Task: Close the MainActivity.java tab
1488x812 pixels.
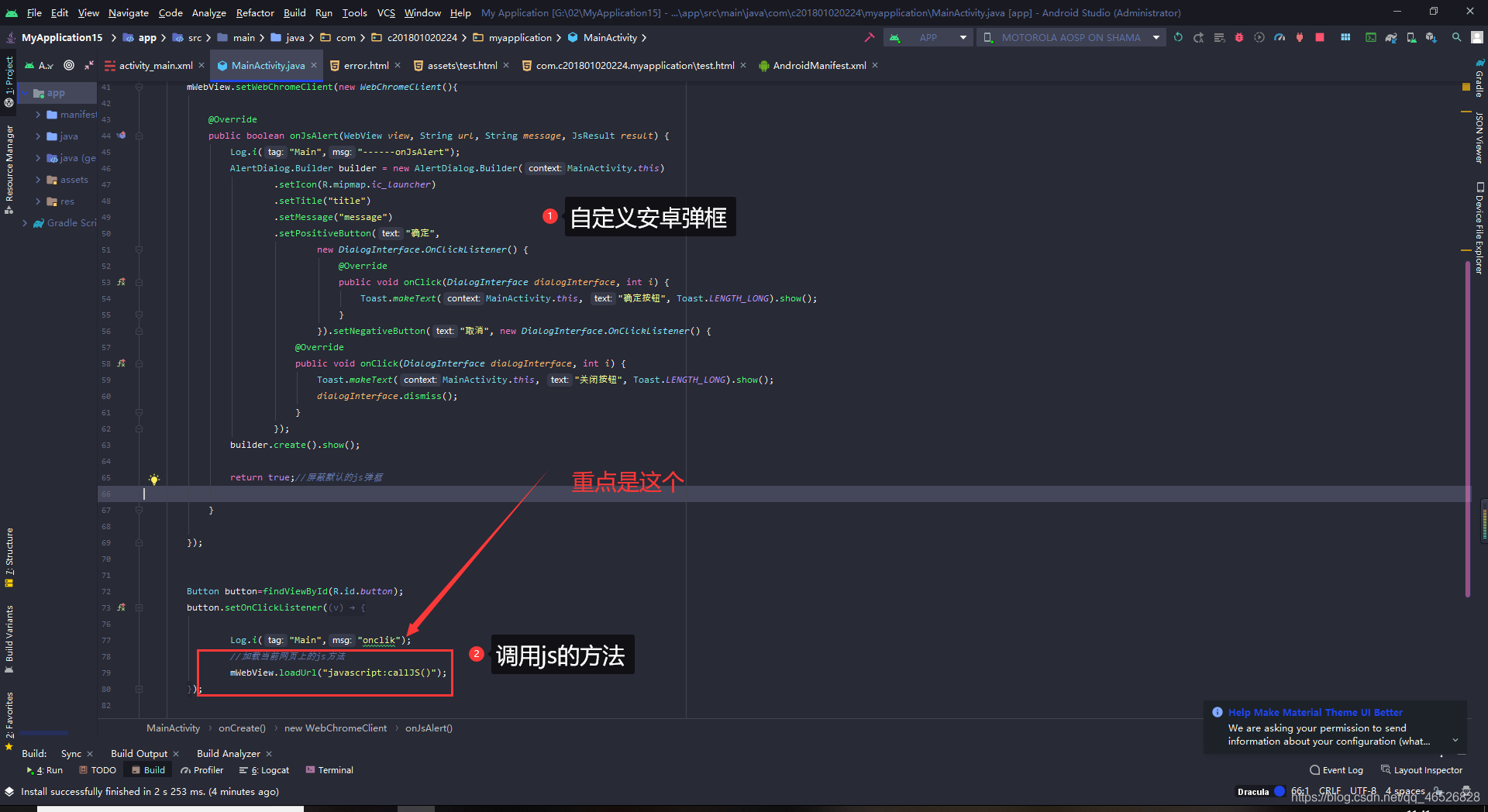Action: tap(314, 65)
